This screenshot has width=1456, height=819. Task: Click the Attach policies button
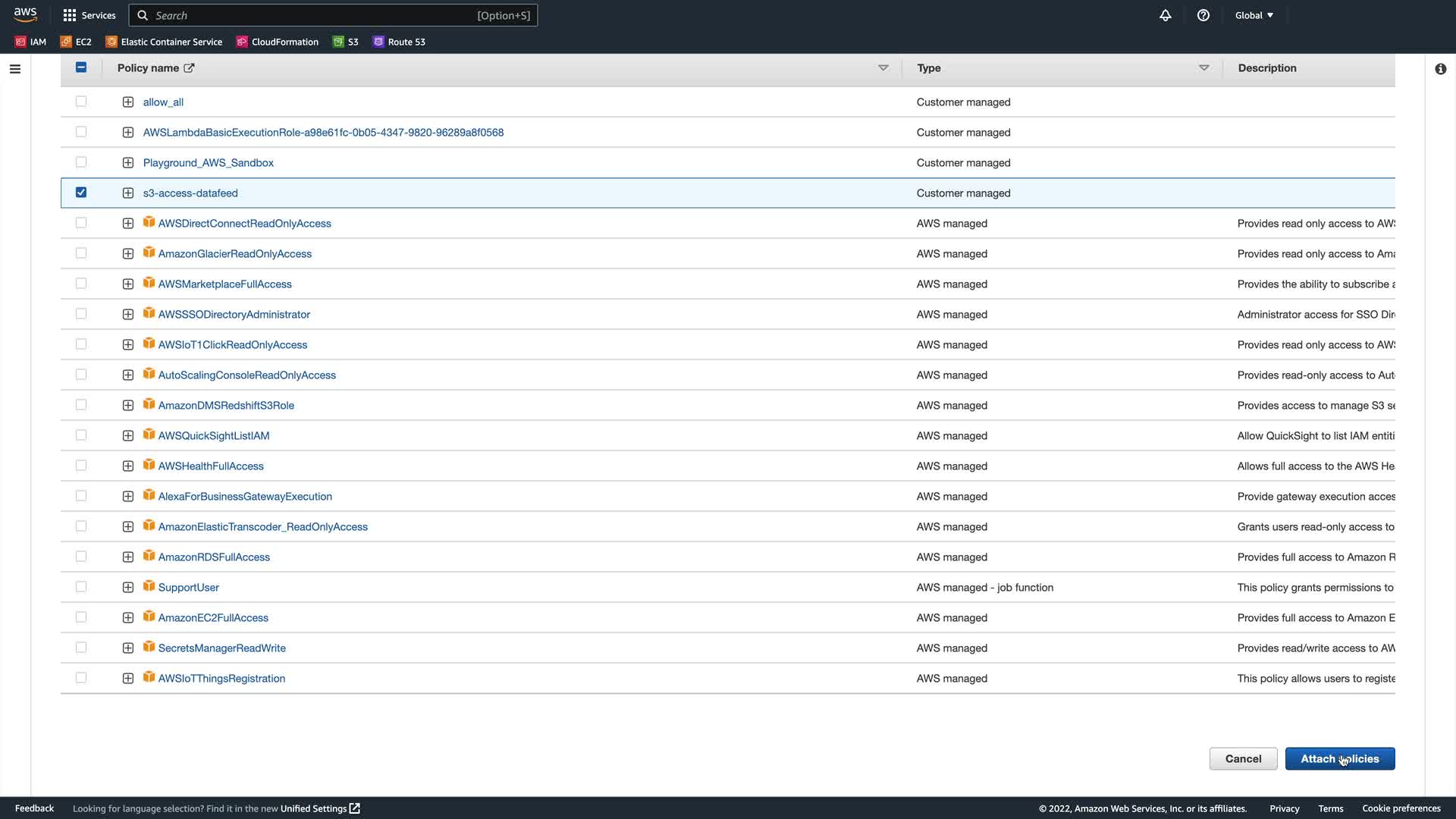pos(1339,758)
